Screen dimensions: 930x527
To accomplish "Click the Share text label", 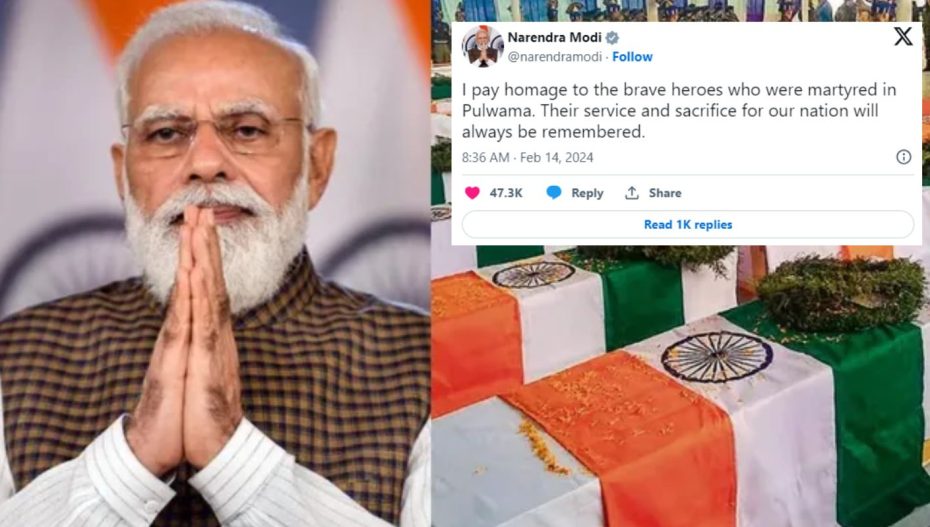I will tap(665, 193).
